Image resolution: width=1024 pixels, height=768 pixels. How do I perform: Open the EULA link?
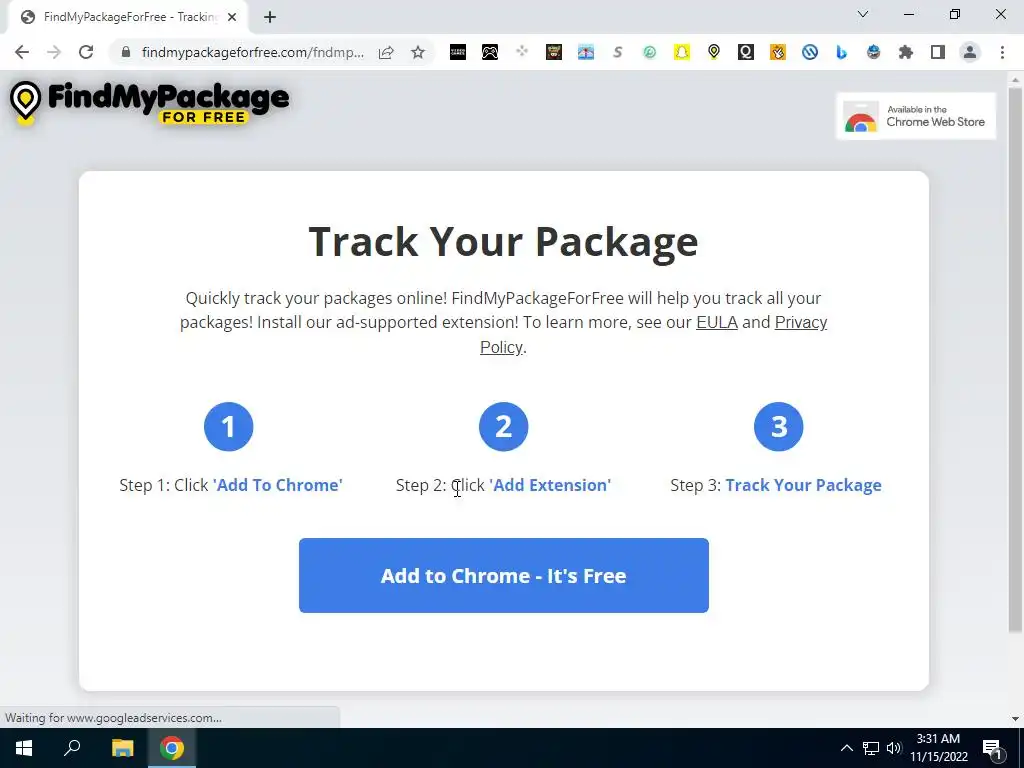(716, 322)
